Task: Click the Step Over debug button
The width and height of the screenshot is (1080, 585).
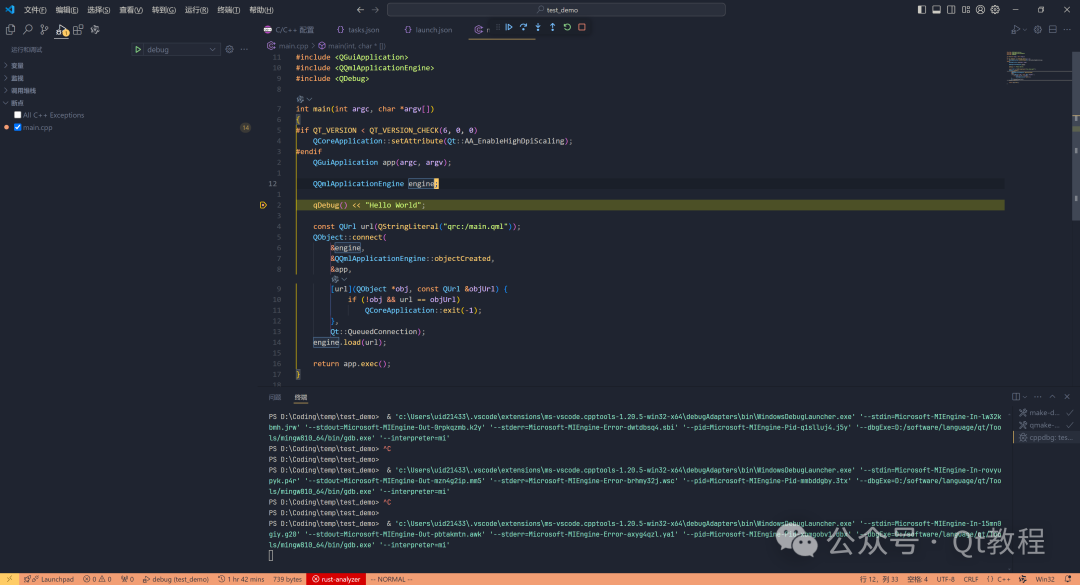Action: 523,27
